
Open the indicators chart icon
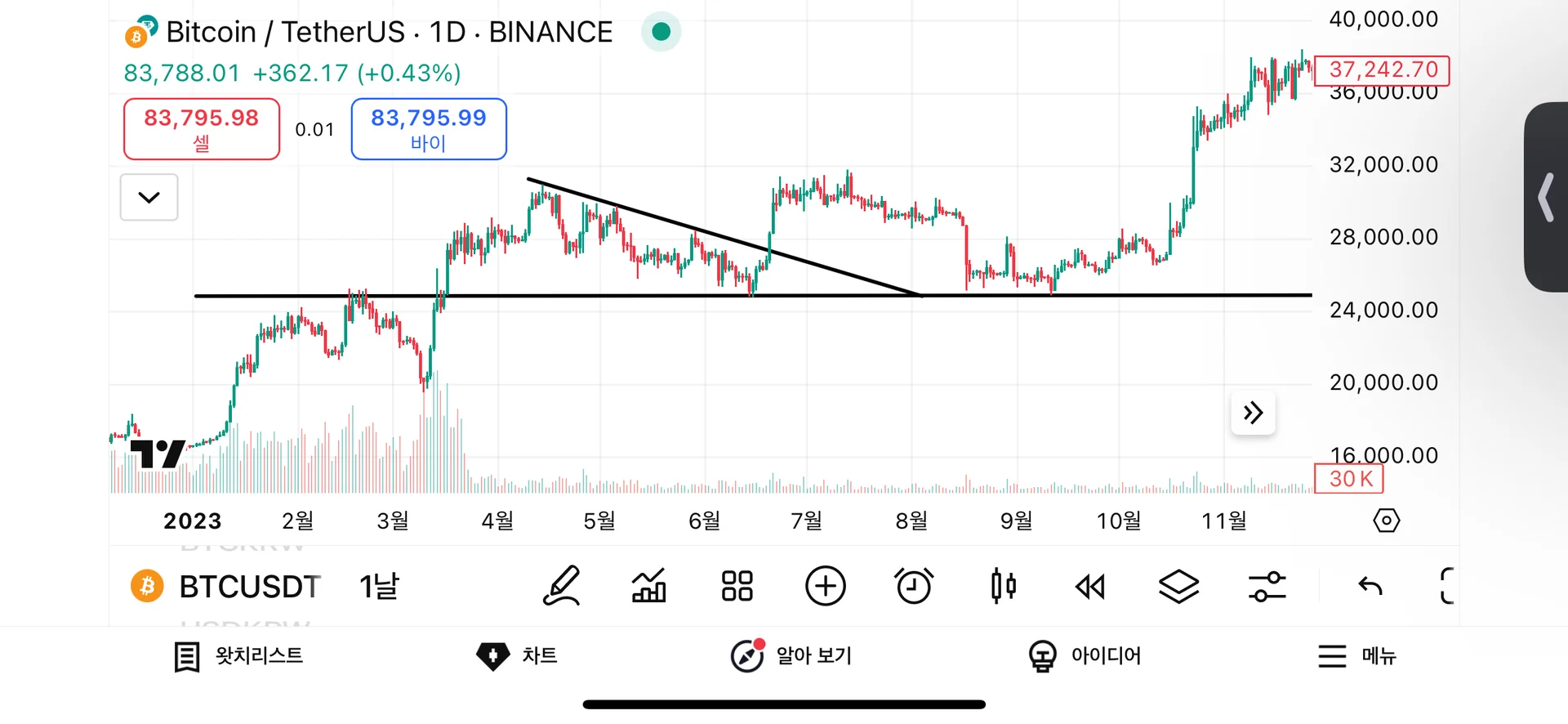pos(649,586)
